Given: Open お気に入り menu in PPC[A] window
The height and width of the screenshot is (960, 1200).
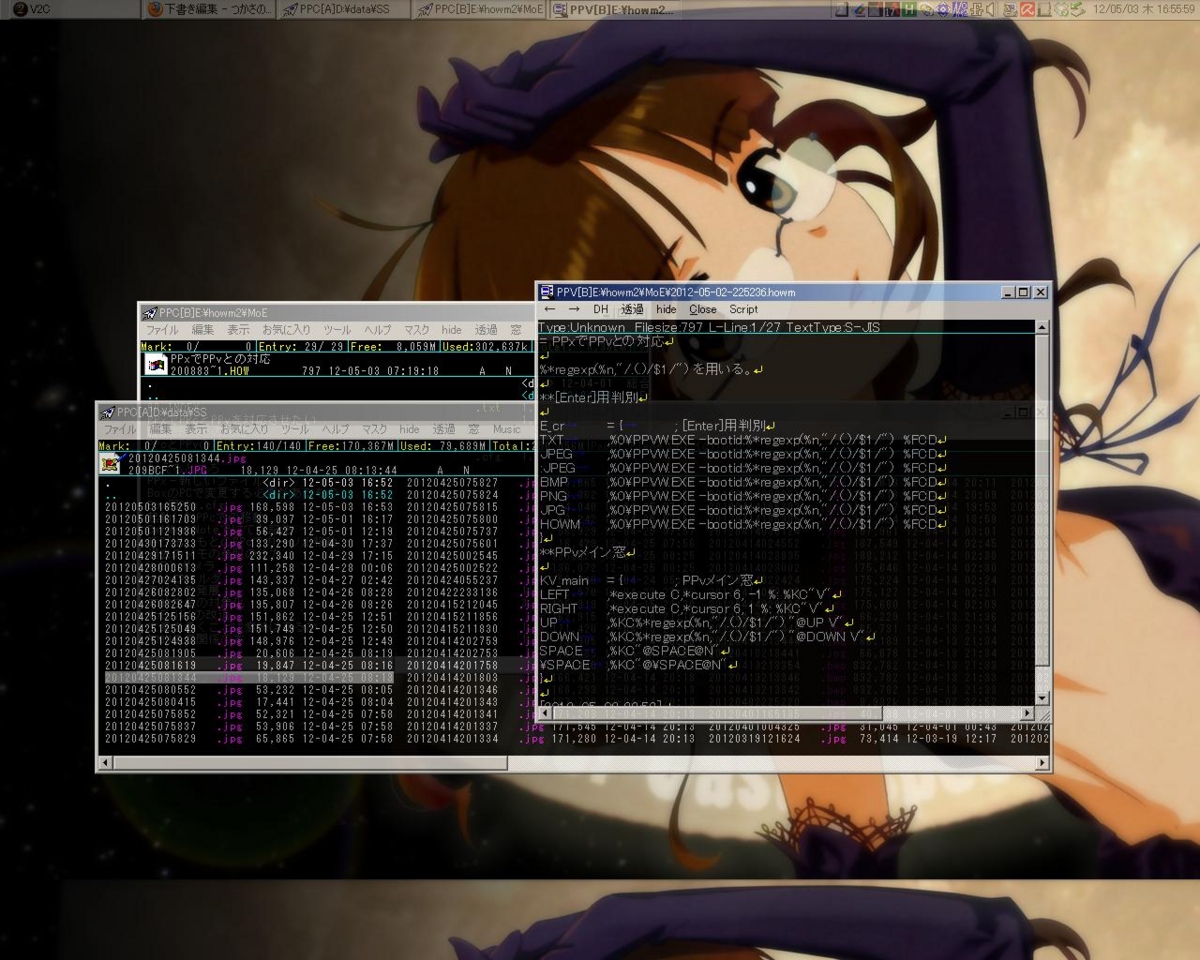Looking at the screenshot, I should point(244,429).
